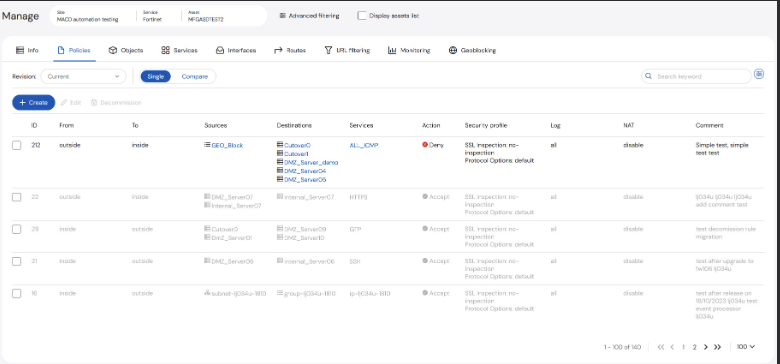Focus the Search keyword field

[696, 77]
